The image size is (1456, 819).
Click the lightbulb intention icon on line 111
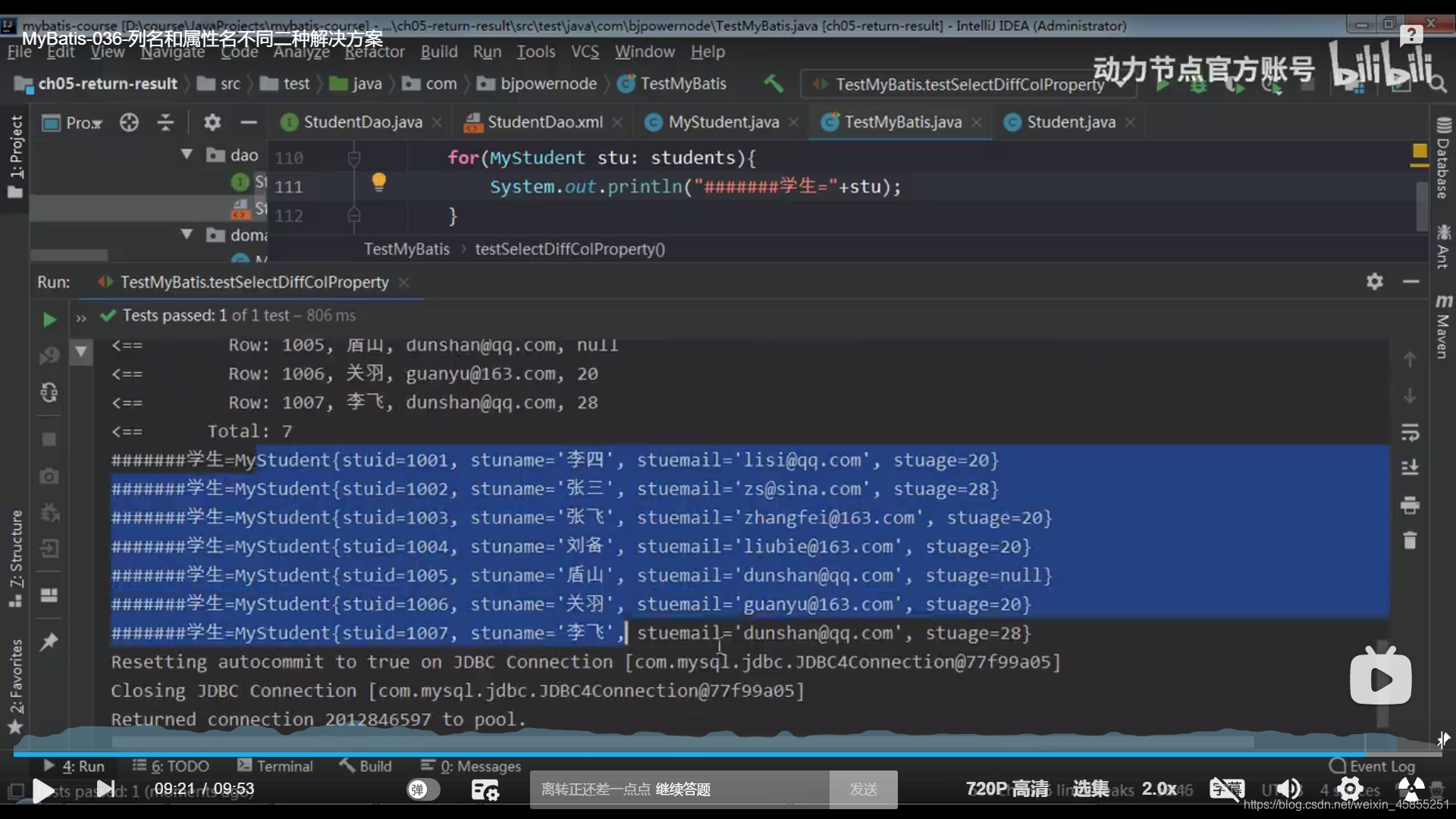tap(379, 183)
